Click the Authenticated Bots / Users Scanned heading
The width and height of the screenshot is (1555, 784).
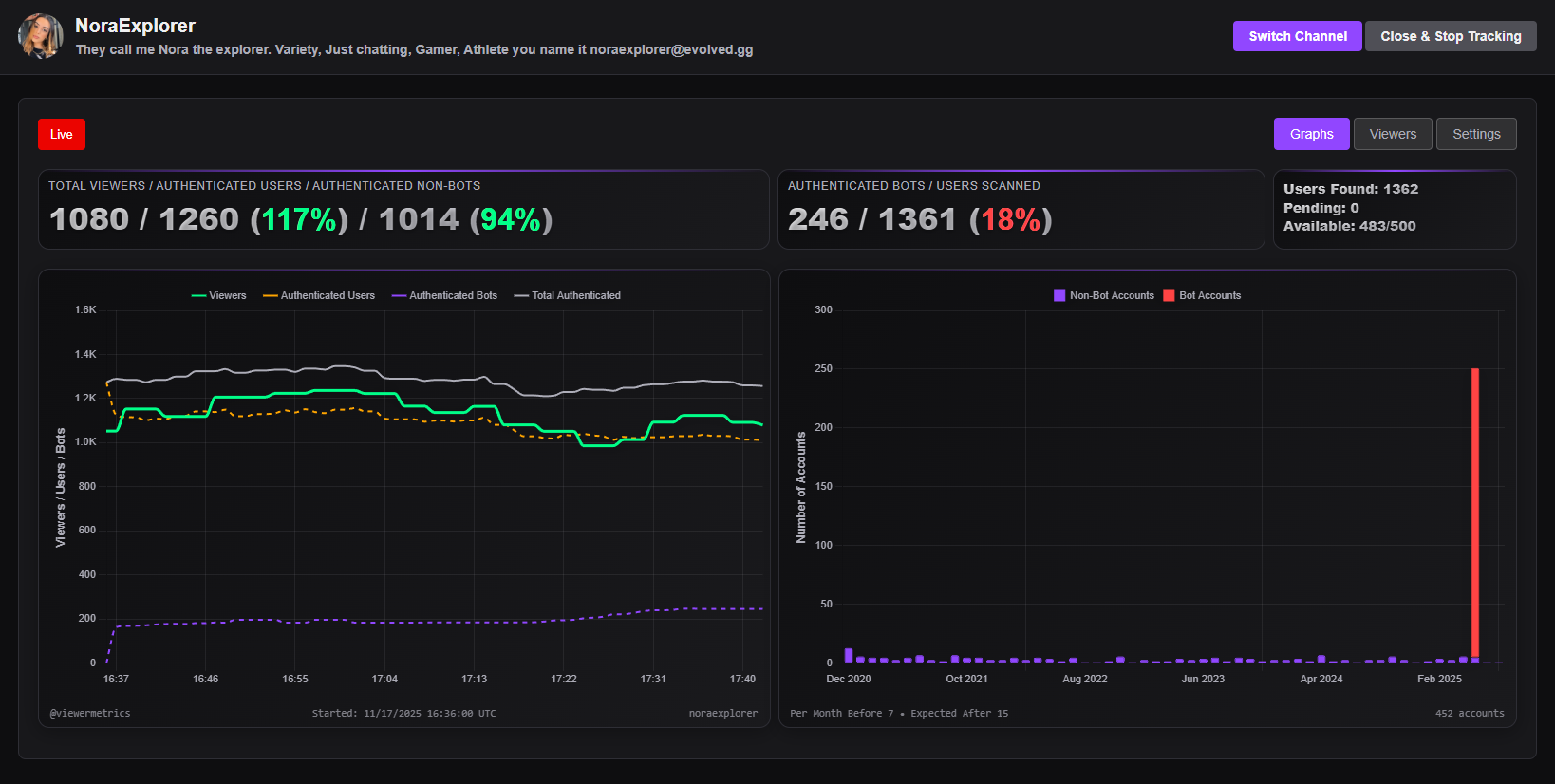click(x=914, y=186)
